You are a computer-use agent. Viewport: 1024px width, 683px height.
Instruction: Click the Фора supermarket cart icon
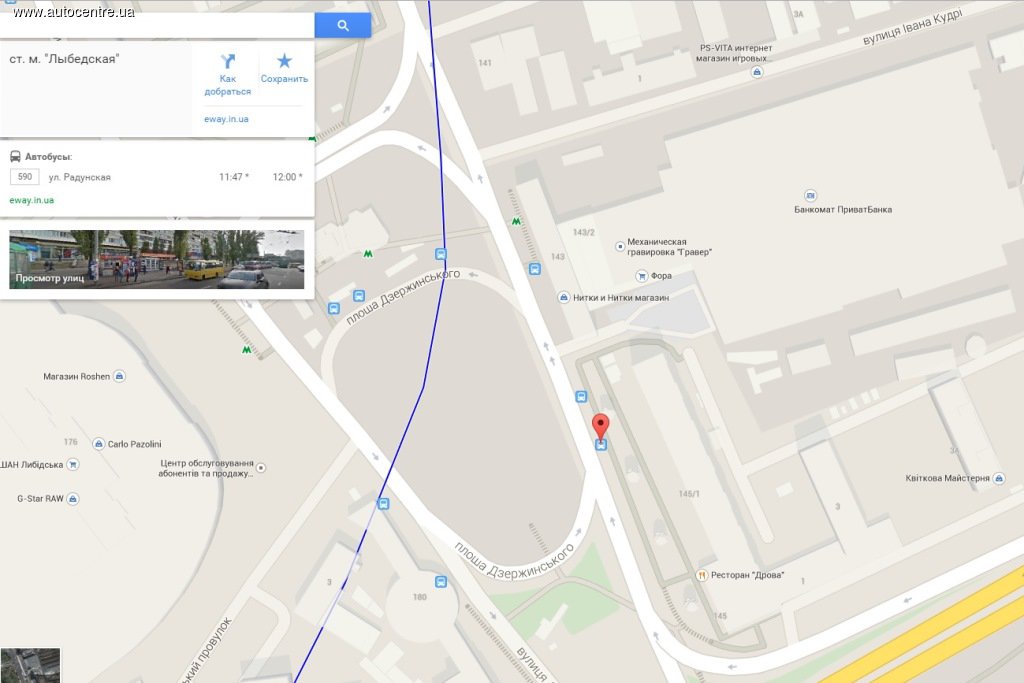(642, 276)
